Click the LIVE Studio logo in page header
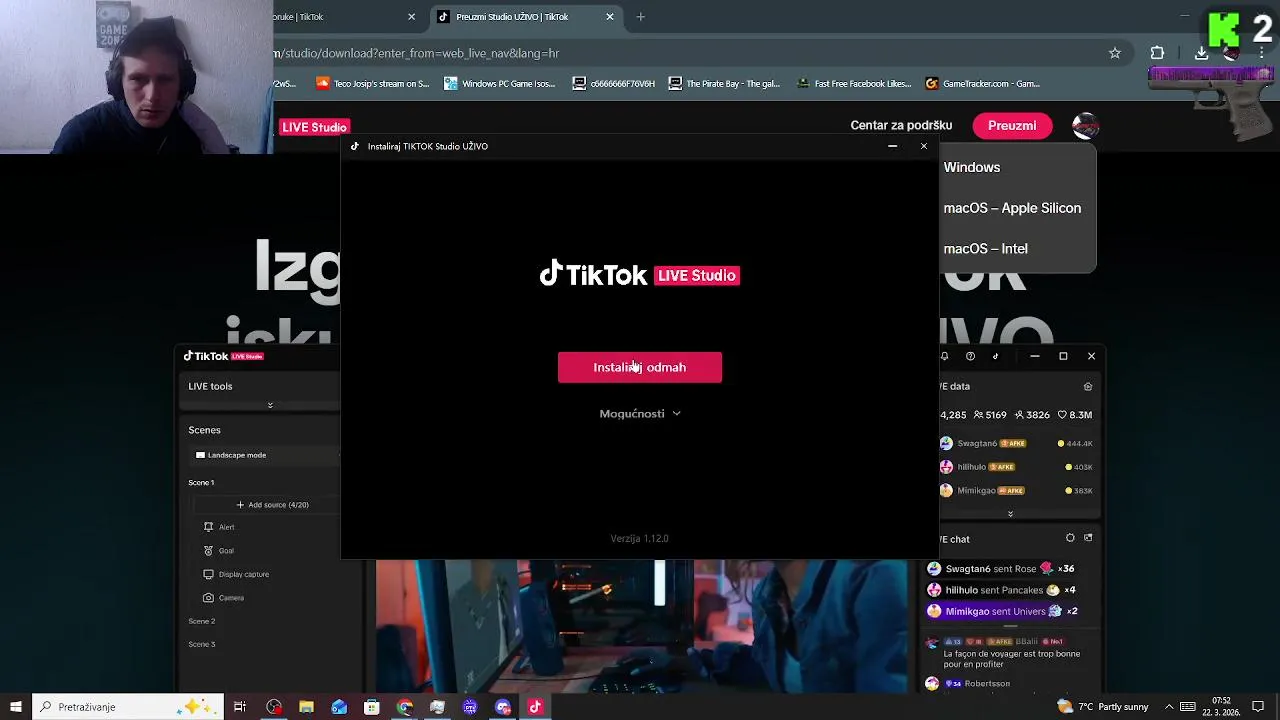 pyautogui.click(x=314, y=127)
